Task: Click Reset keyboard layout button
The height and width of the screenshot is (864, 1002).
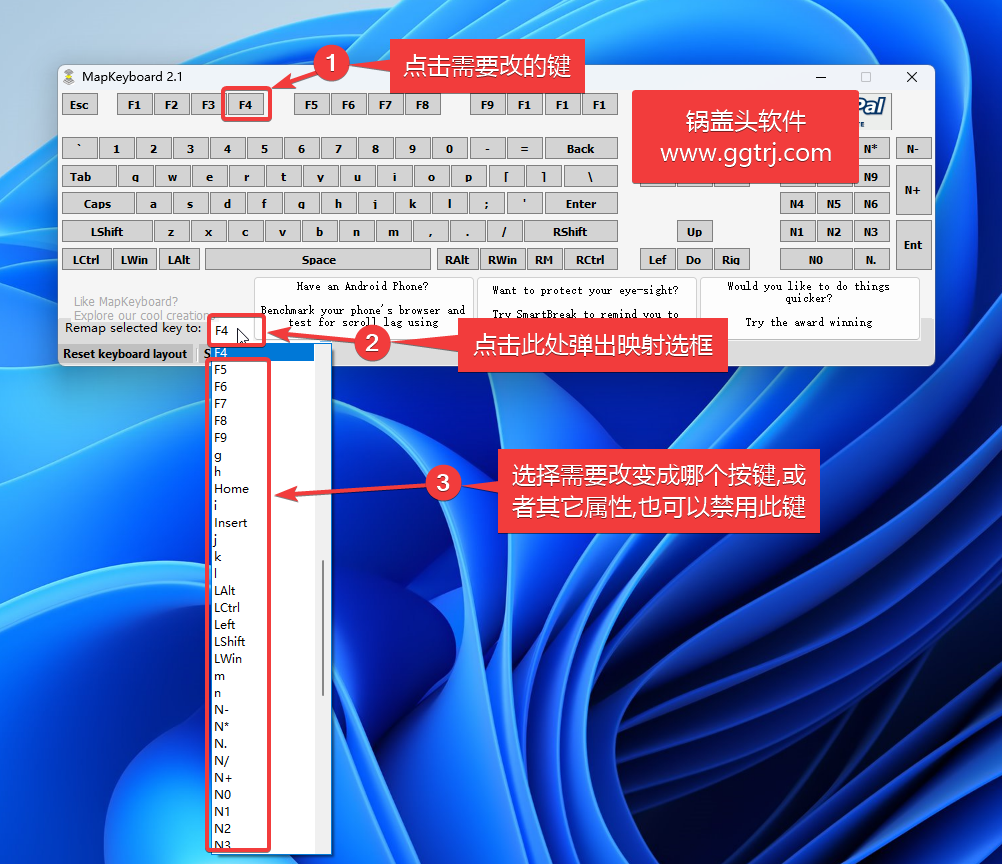Action: (x=125, y=354)
